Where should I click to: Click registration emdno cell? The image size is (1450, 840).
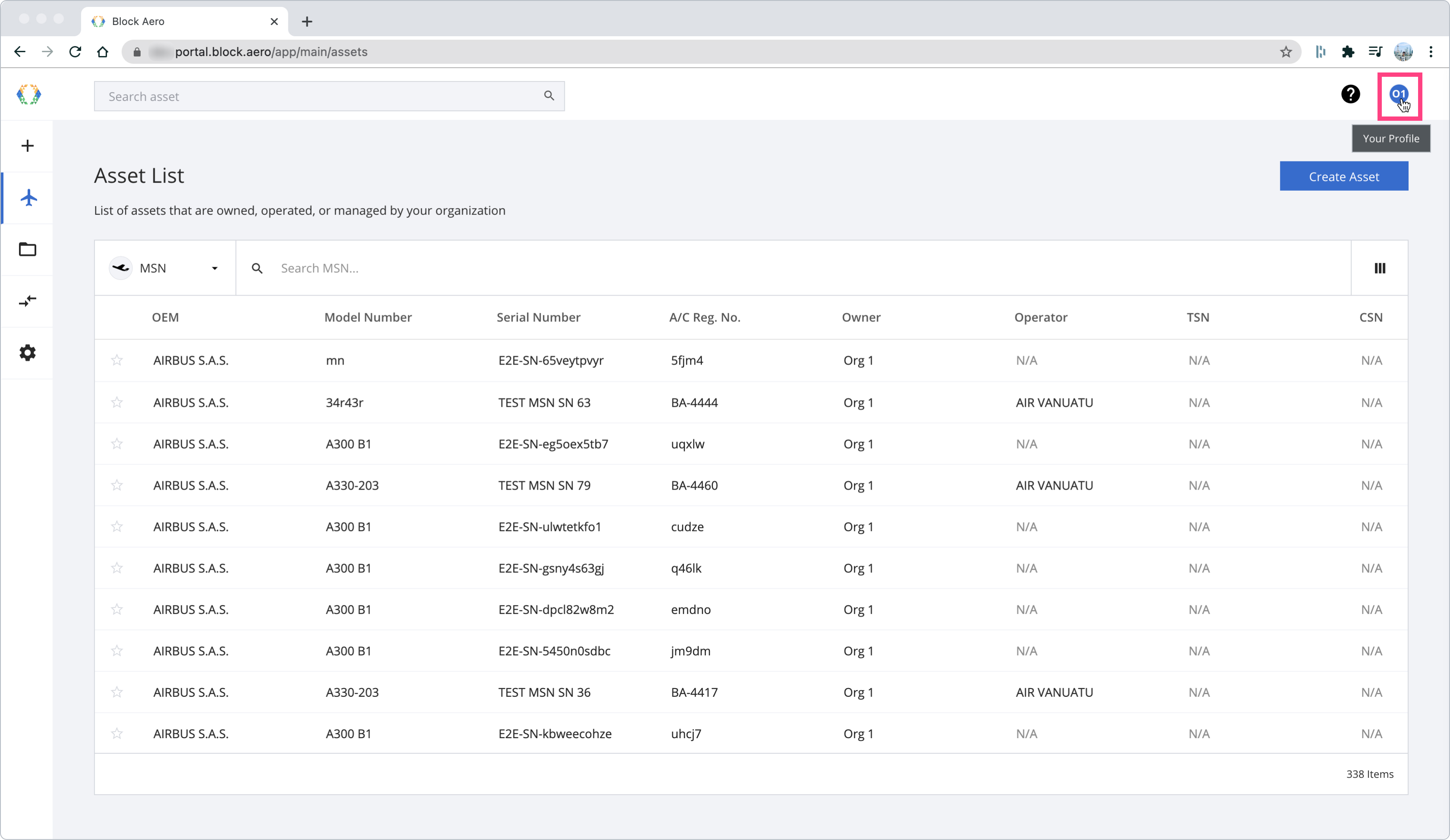coord(690,609)
